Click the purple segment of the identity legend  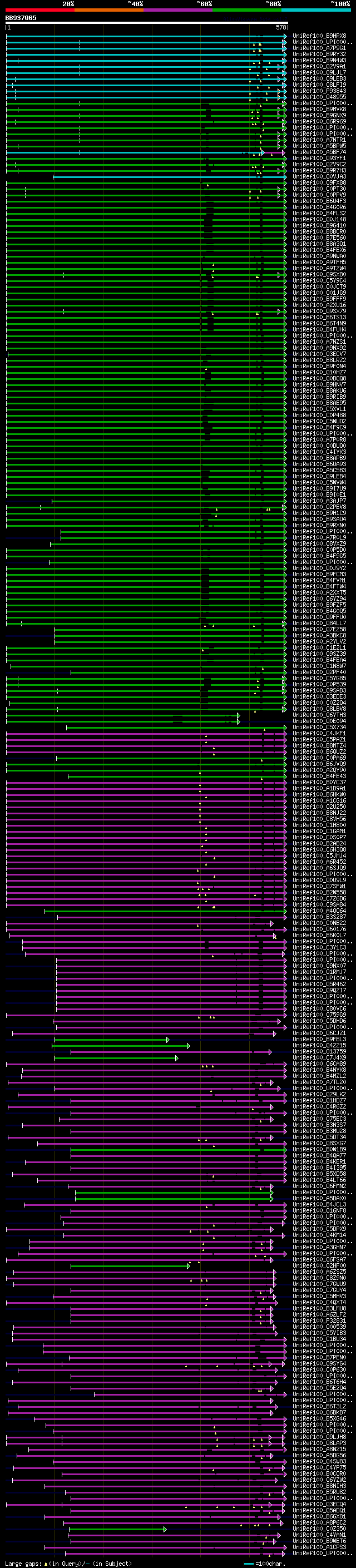177,10
